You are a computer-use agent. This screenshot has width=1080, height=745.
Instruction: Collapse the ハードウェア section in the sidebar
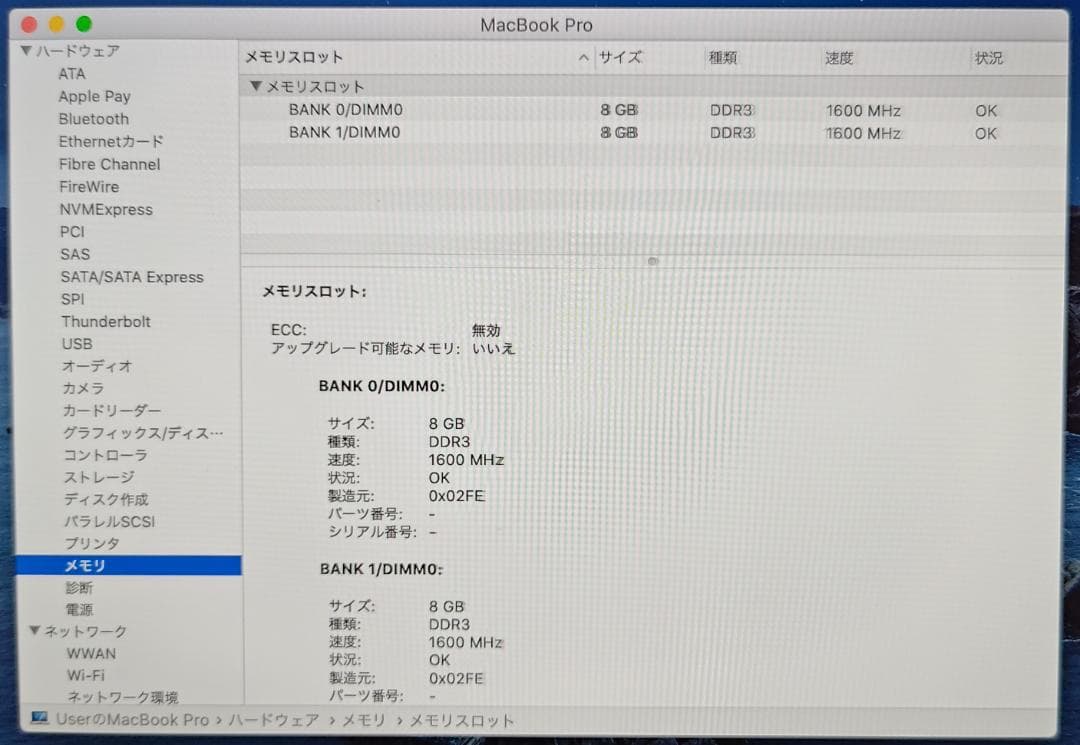(x=25, y=50)
